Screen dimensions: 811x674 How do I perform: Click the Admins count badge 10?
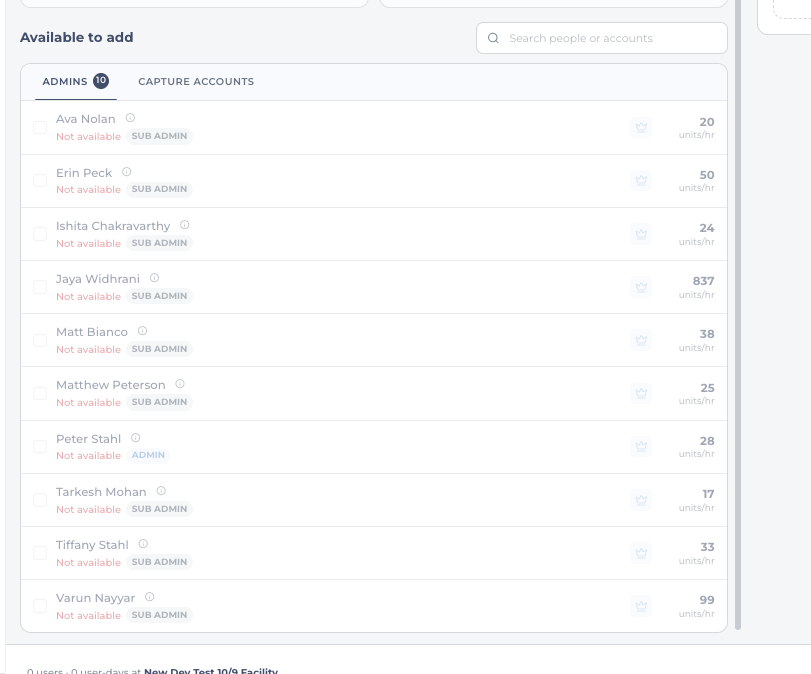(101, 81)
